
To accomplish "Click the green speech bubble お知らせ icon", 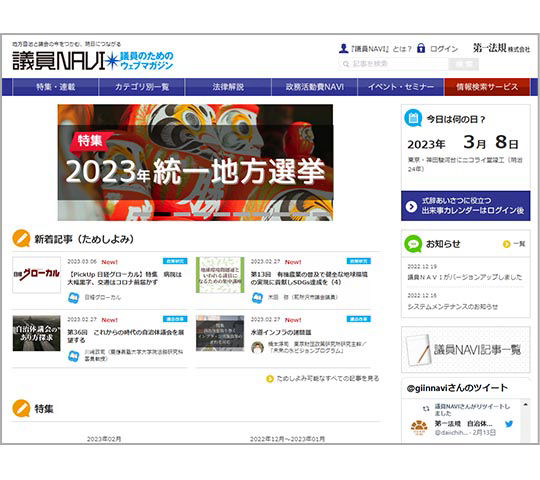I will point(413,244).
